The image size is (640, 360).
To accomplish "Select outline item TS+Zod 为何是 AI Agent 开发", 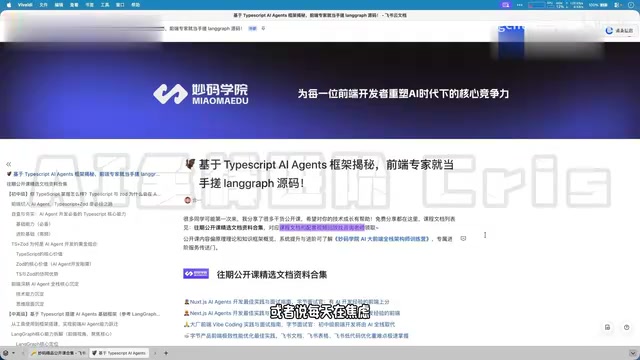I will [x=54, y=244].
